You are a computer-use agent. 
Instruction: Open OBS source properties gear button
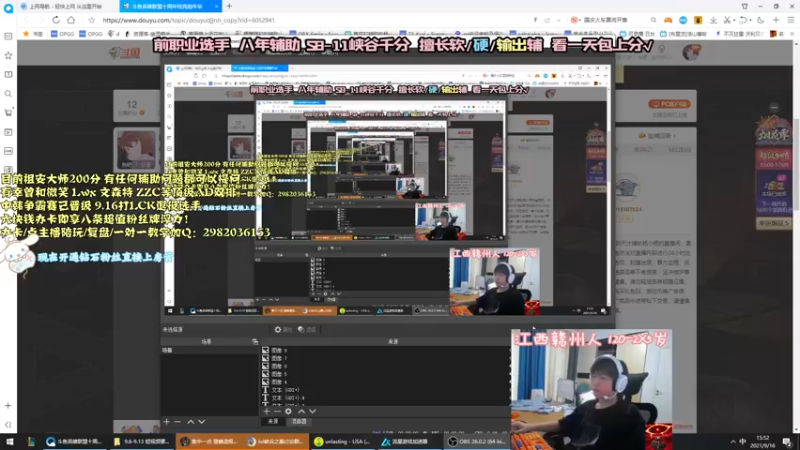[x=283, y=330]
